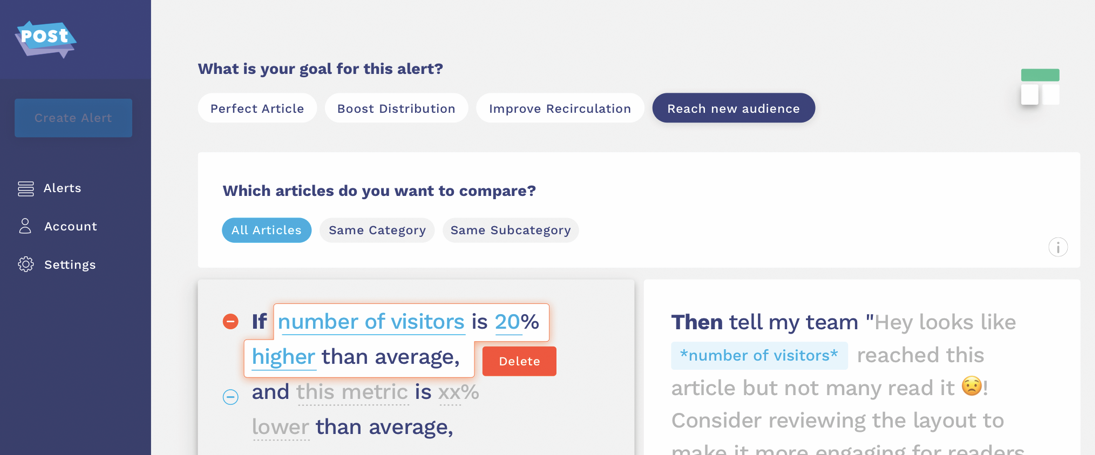Screen dimensions: 1095x455
Task: Click the Account person icon
Action: [x=26, y=226]
